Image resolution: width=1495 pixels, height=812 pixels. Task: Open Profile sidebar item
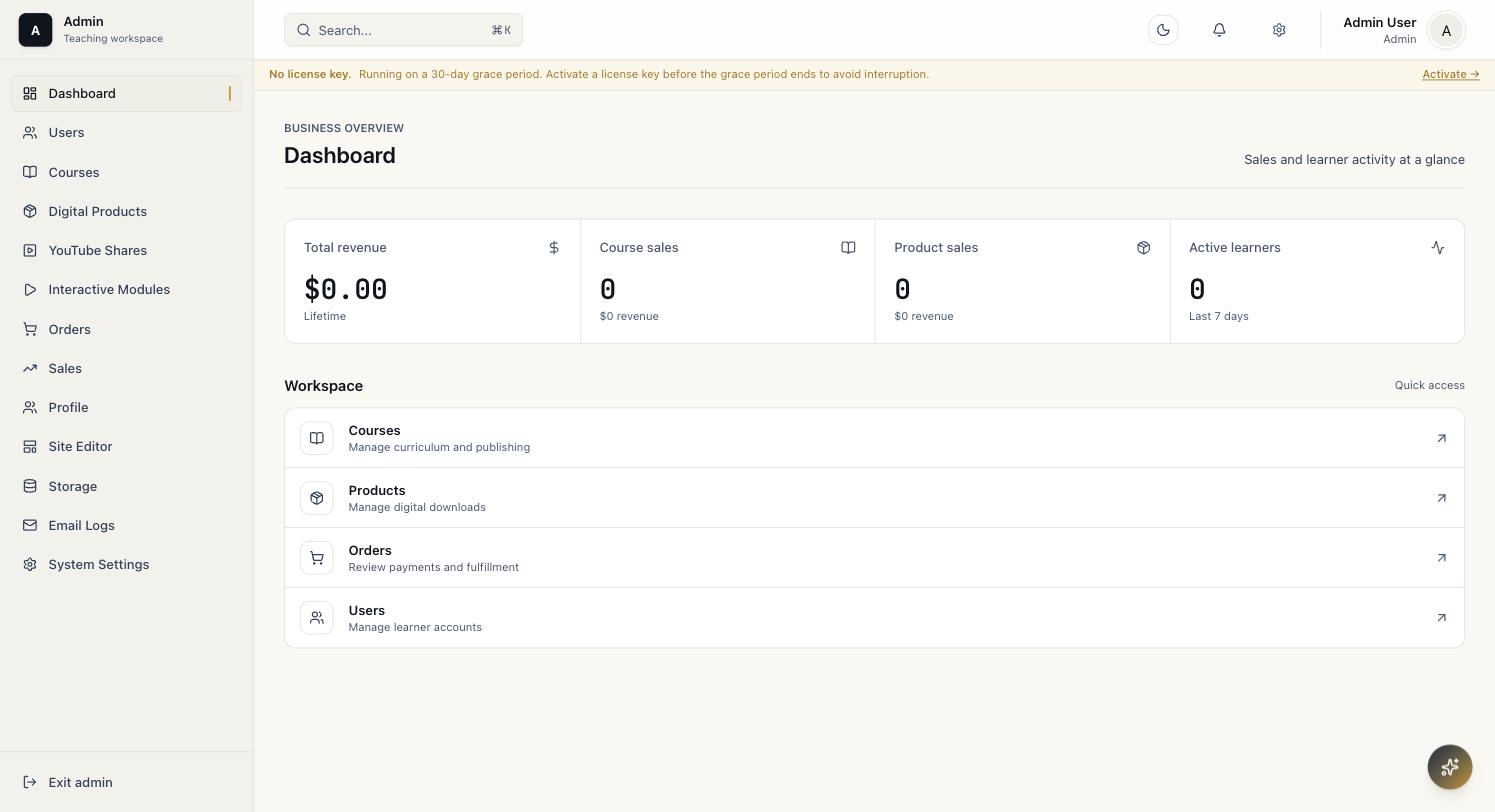click(x=127, y=407)
